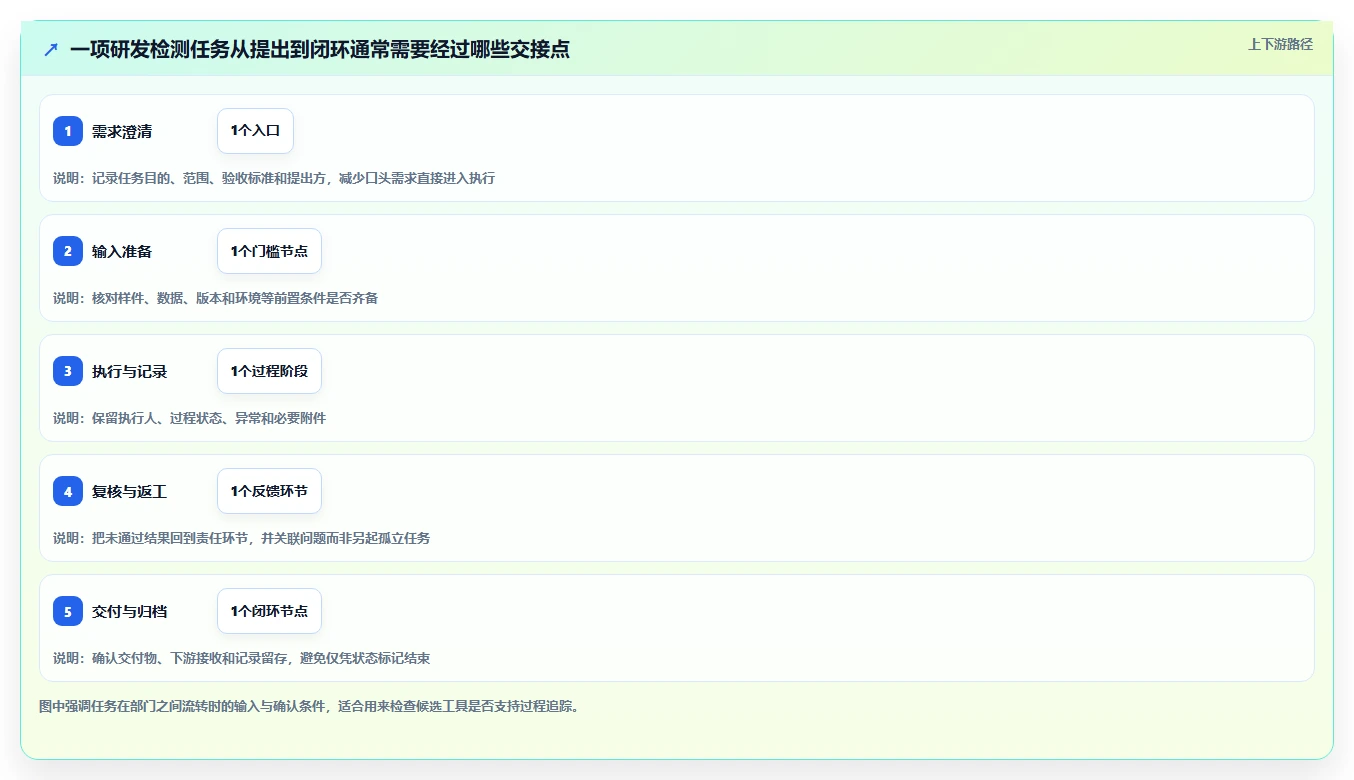
Task: Select step number 5 badge
Action: tap(68, 611)
